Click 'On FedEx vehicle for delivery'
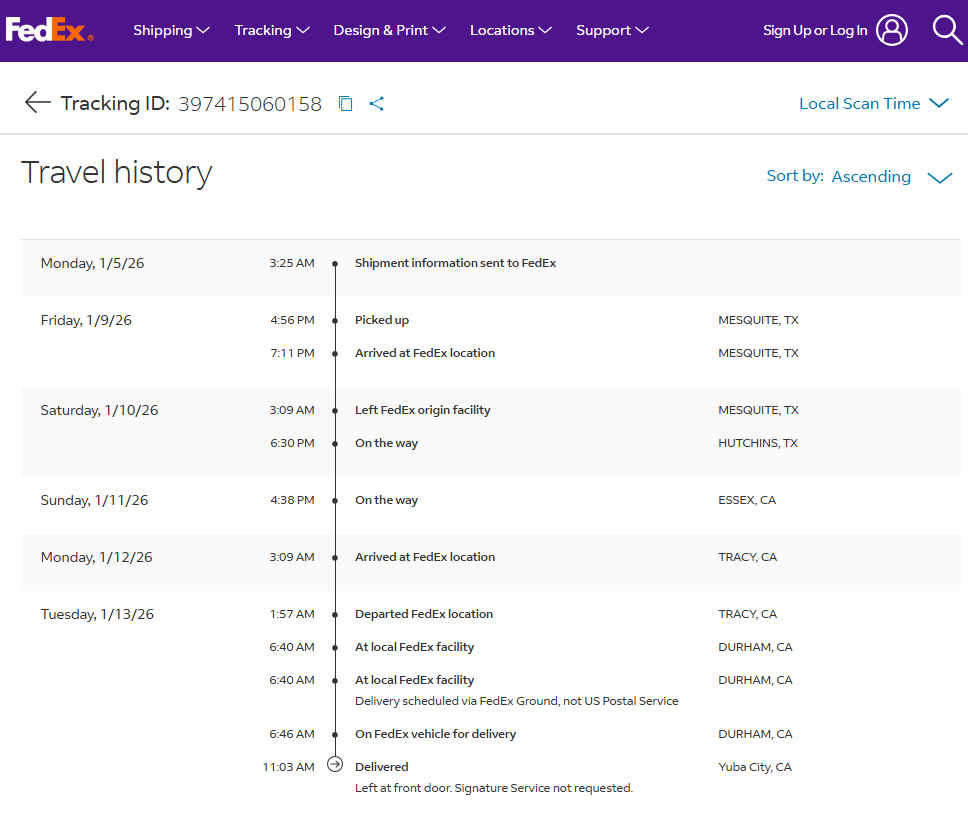This screenshot has height=816, width=968. point(436,734)
